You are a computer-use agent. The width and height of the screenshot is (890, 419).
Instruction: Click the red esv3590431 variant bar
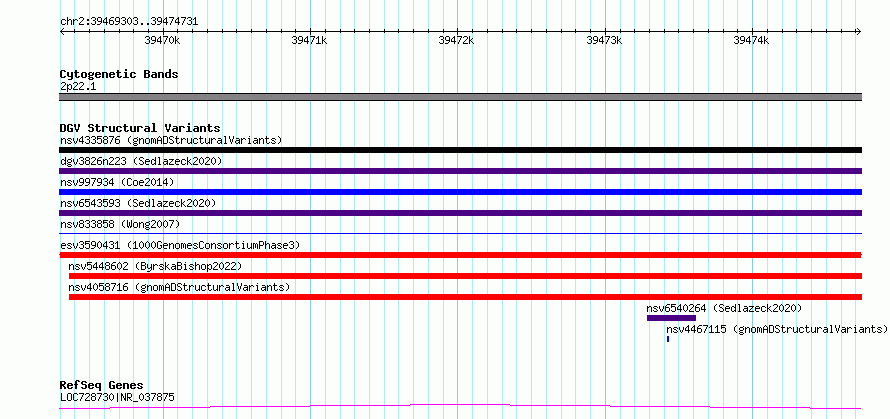pyautogui.click(x=460, y=255)
